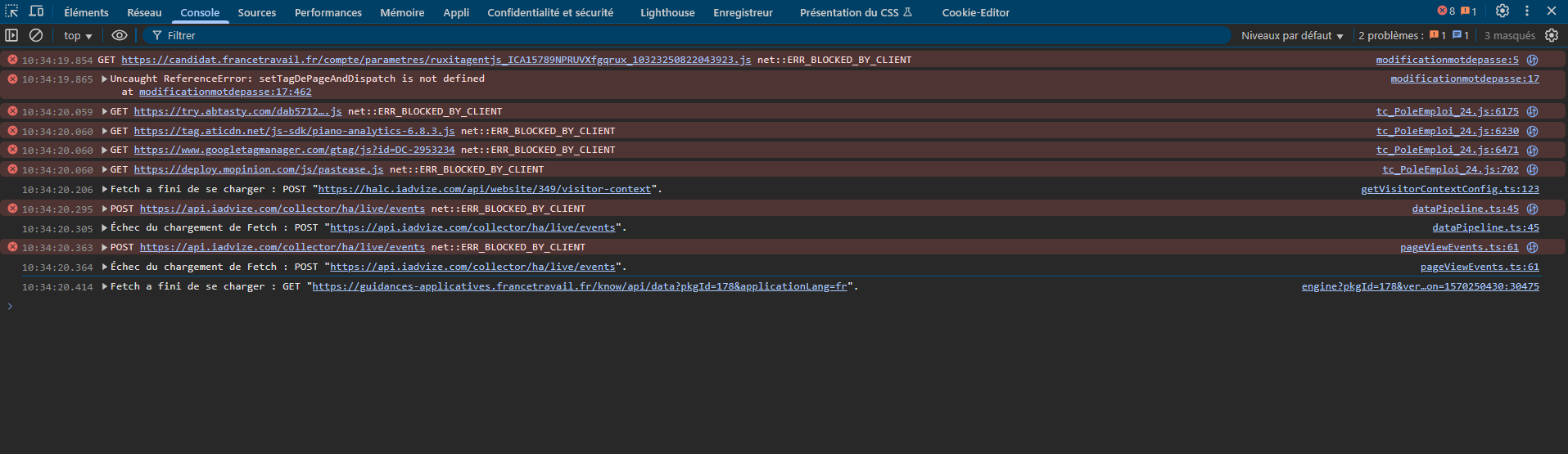Screen dimensions: 1568x454
Task: Click the flask icon beside Présentation du CSS
Action: (907, 11)
